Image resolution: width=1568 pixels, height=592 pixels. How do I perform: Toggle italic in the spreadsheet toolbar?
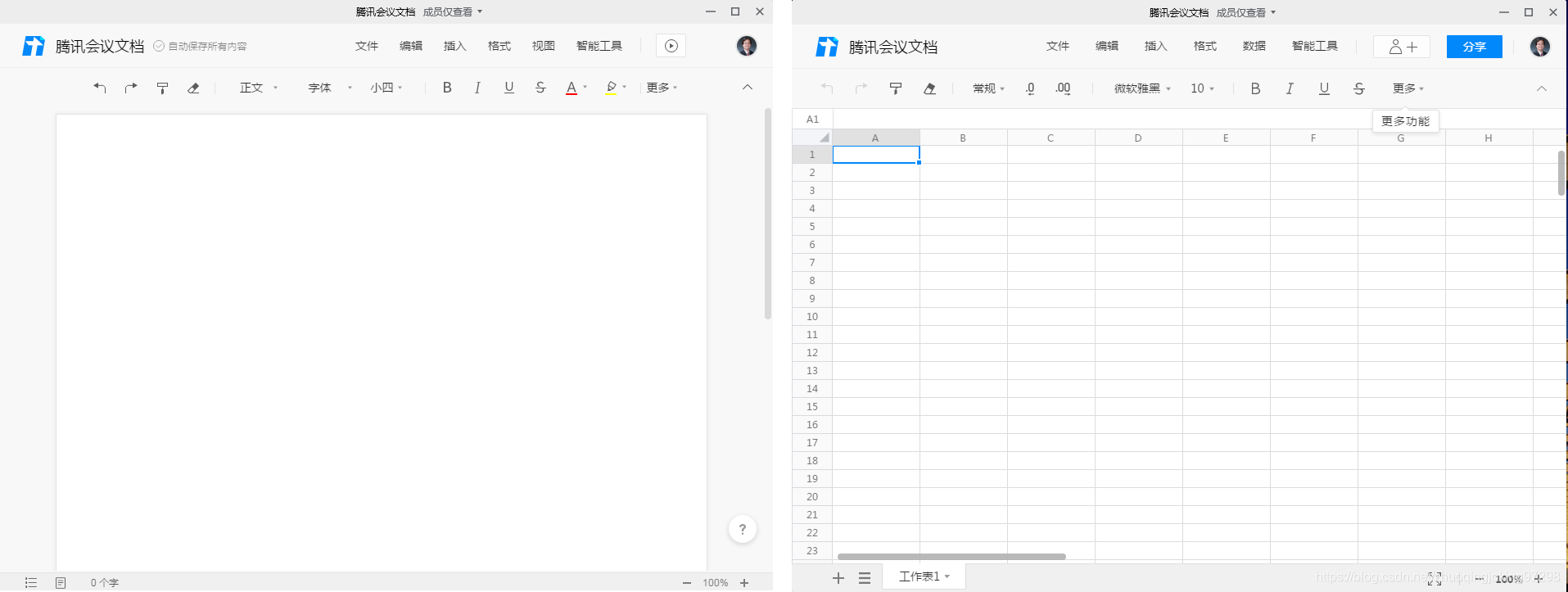tap(1290, 88)
